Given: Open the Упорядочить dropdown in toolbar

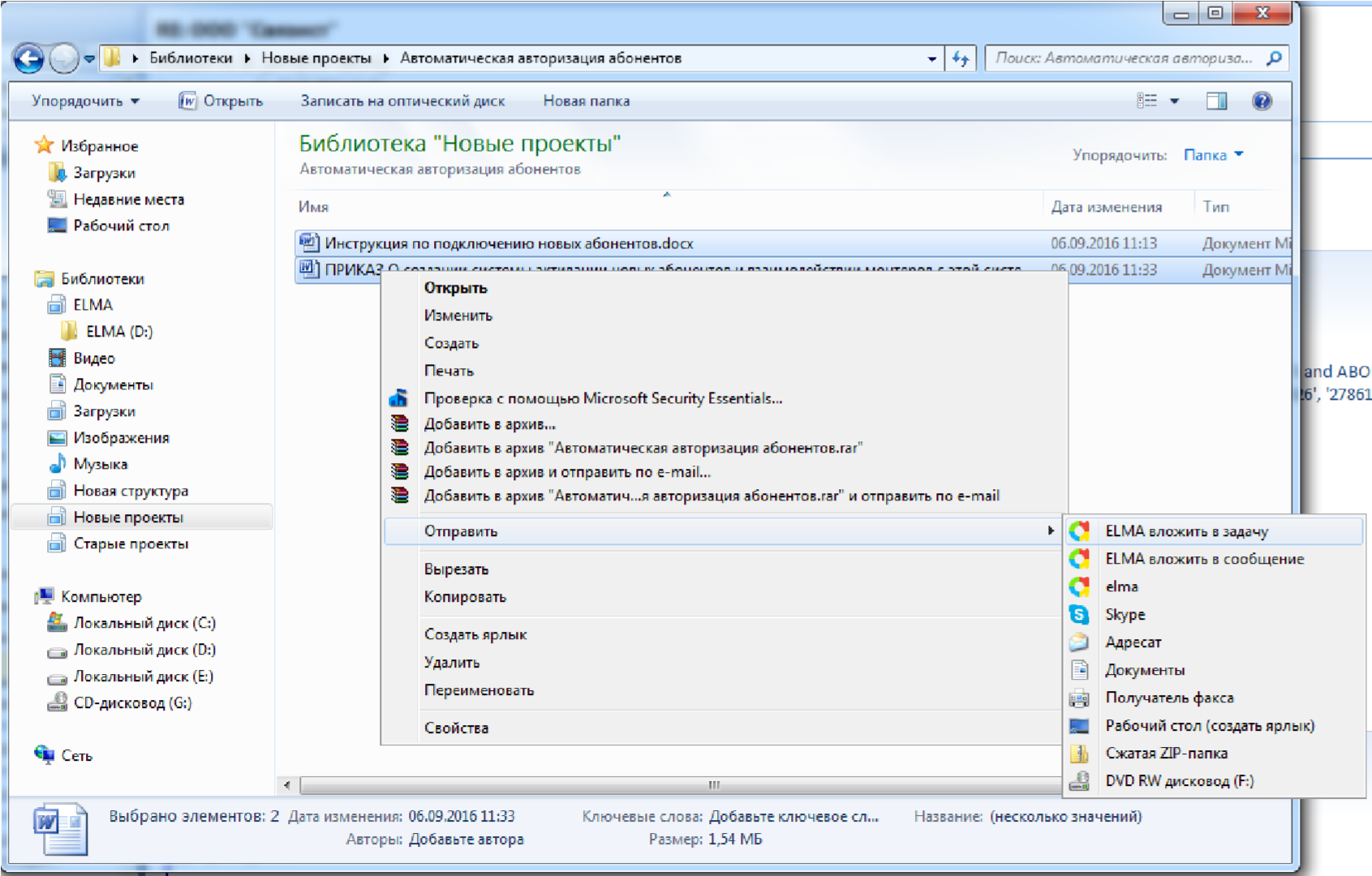Looking at the screenshot, I should coord(85,101).
